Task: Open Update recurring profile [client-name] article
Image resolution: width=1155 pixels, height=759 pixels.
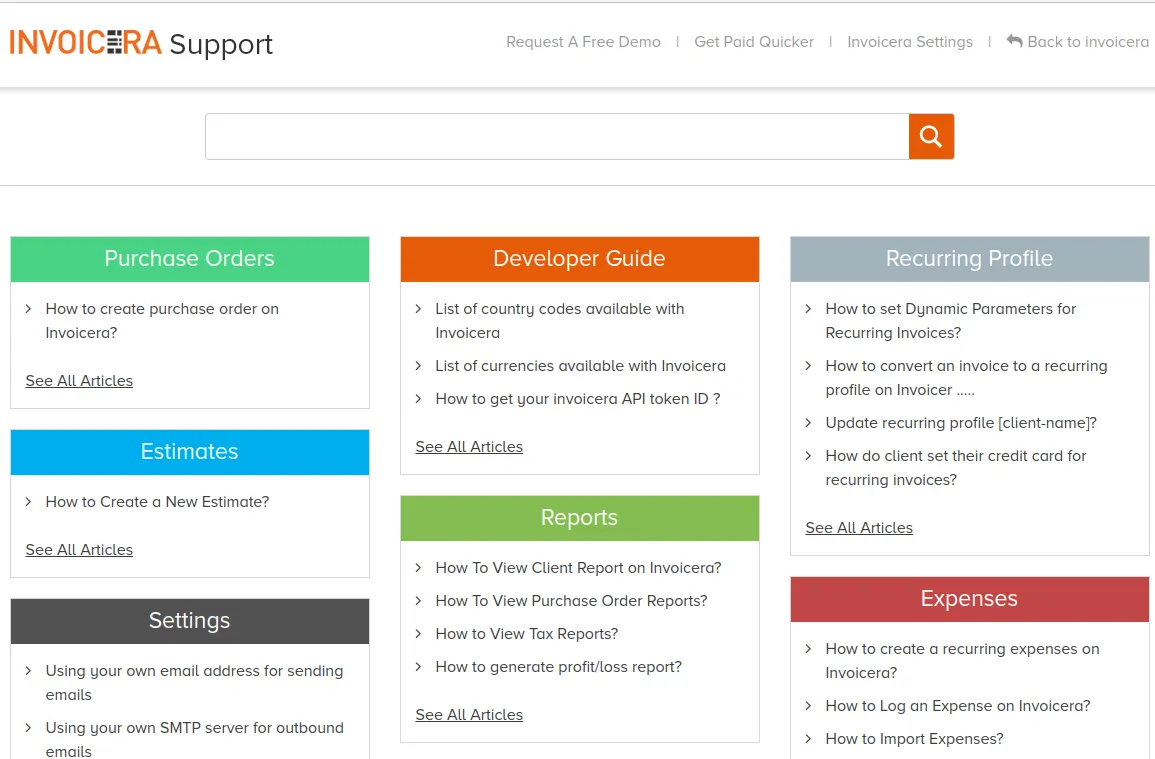Action: 961,423
